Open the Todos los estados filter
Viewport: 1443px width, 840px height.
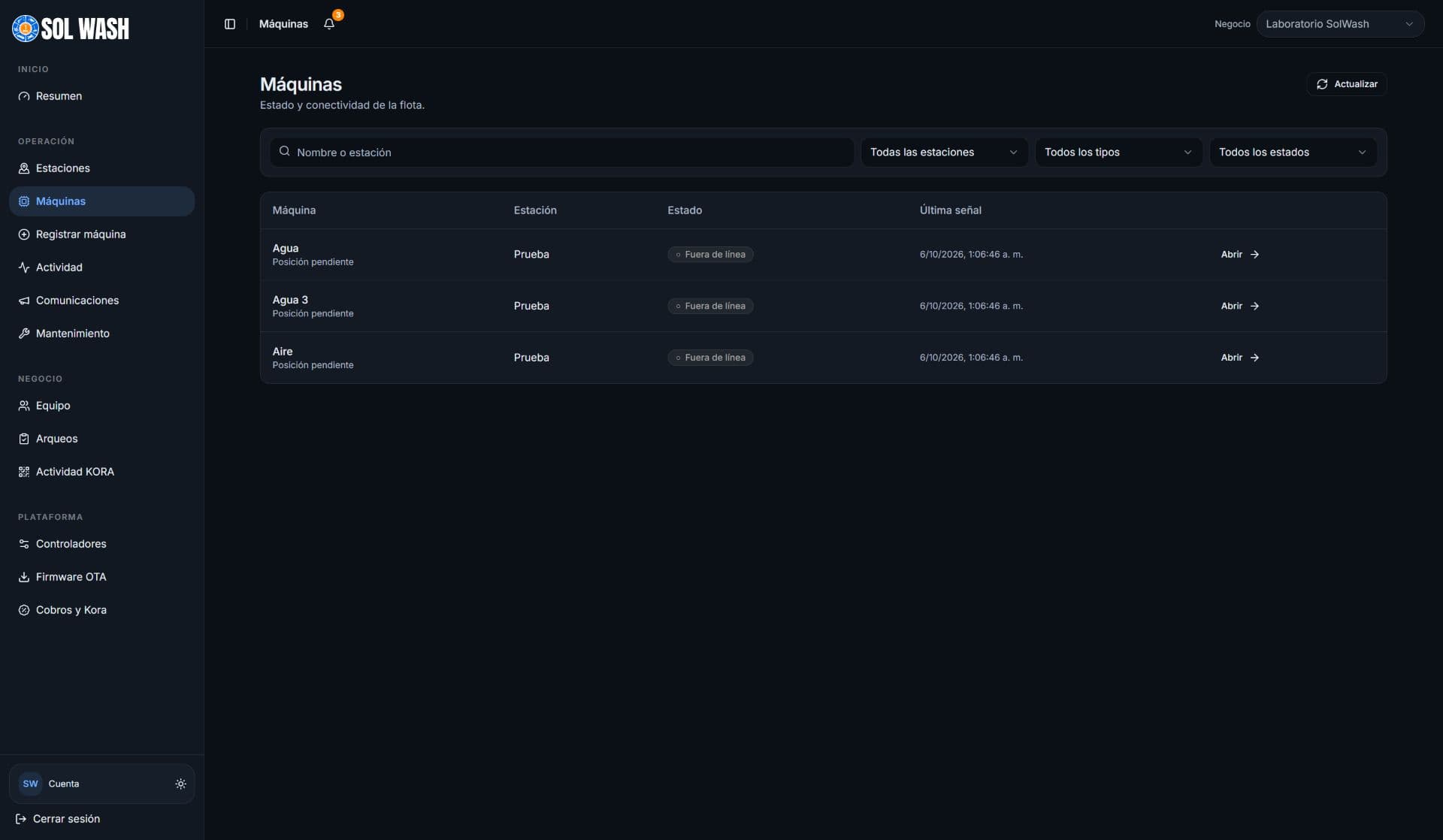tap(1293, 153)
